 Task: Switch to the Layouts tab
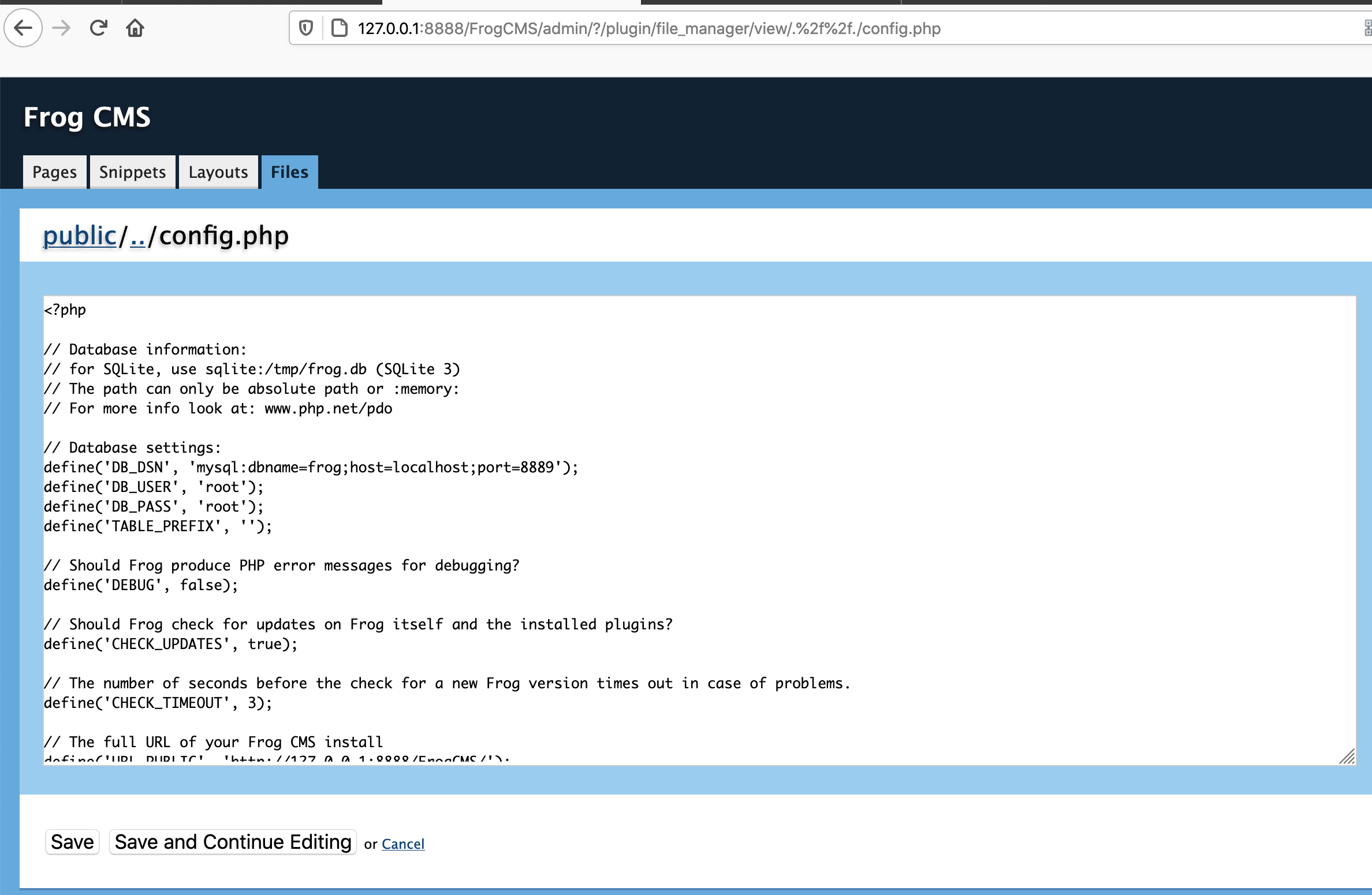coord(218,171)
